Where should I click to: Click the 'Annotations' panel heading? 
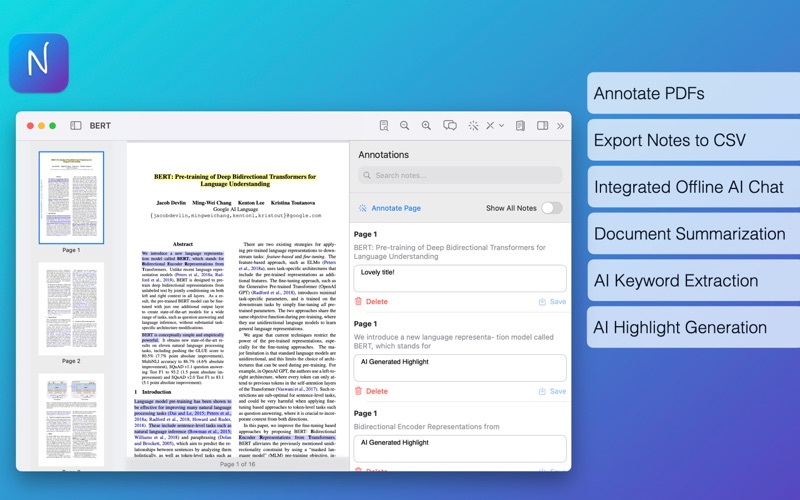point(383,155)
